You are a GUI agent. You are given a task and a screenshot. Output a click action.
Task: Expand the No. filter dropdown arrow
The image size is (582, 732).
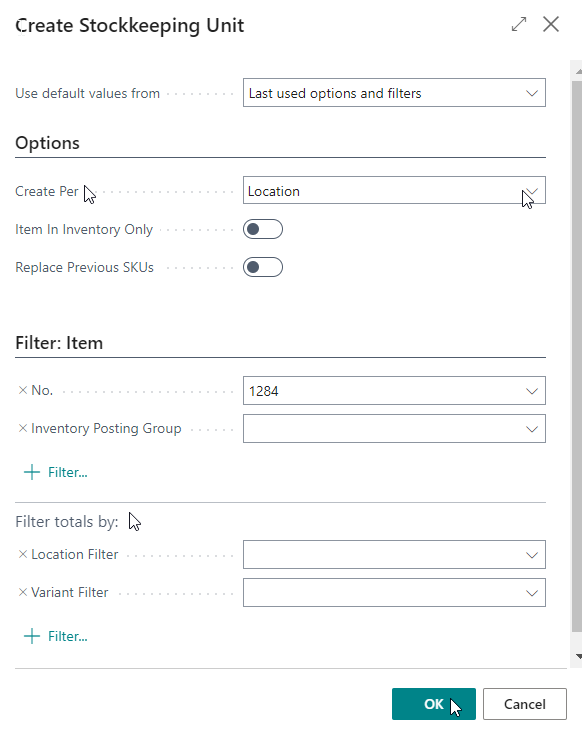(532, 391)
